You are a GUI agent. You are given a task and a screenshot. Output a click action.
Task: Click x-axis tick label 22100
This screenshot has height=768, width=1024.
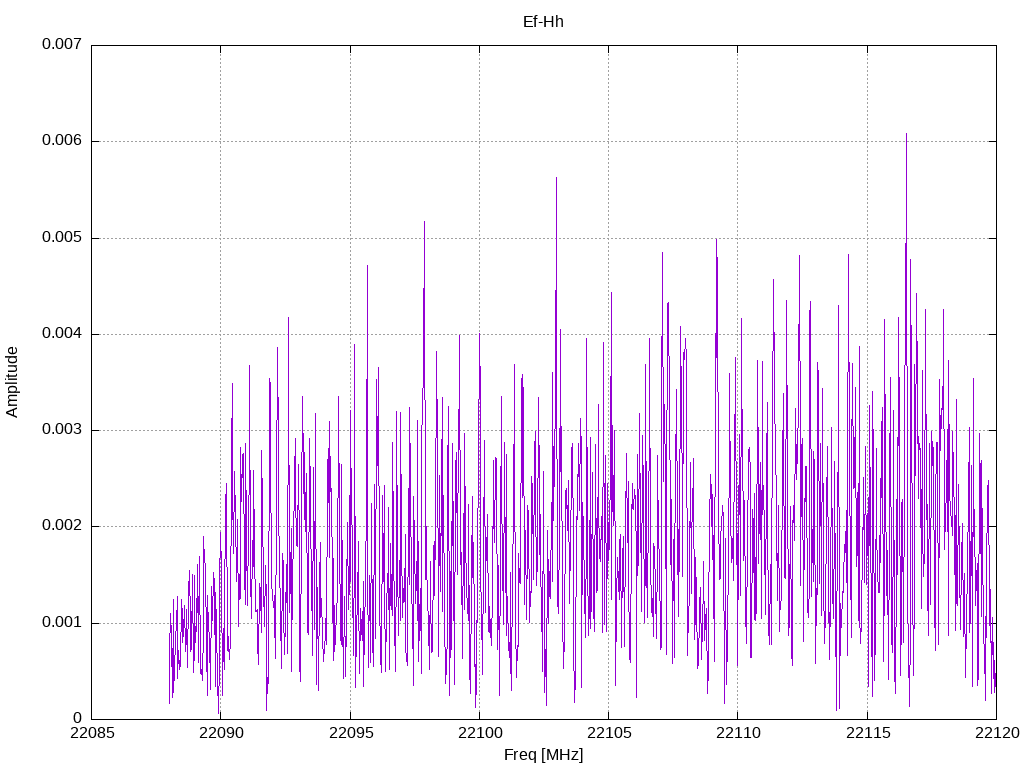click(480, 733)
